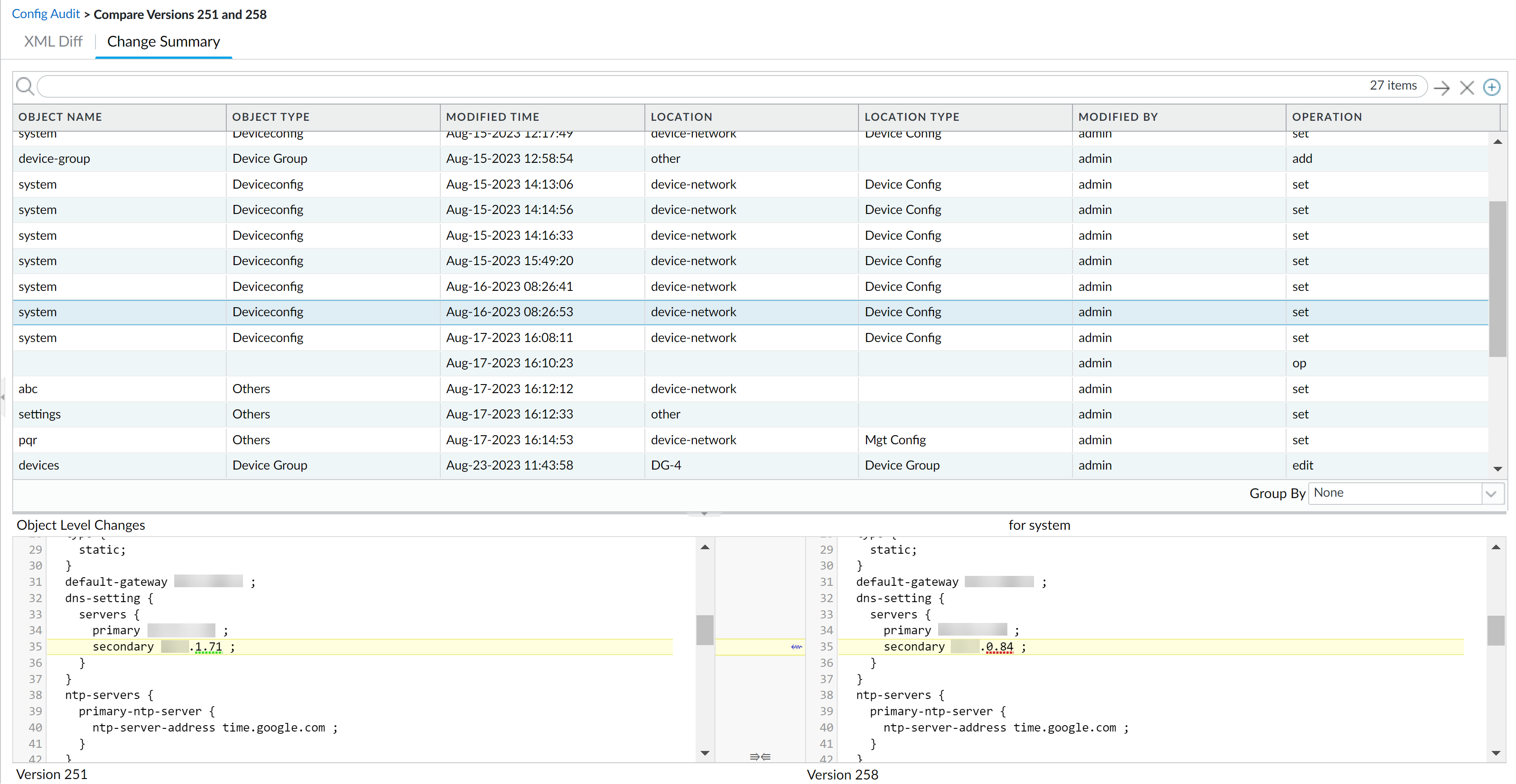Open the Group By dropdown

point(1491,494)
